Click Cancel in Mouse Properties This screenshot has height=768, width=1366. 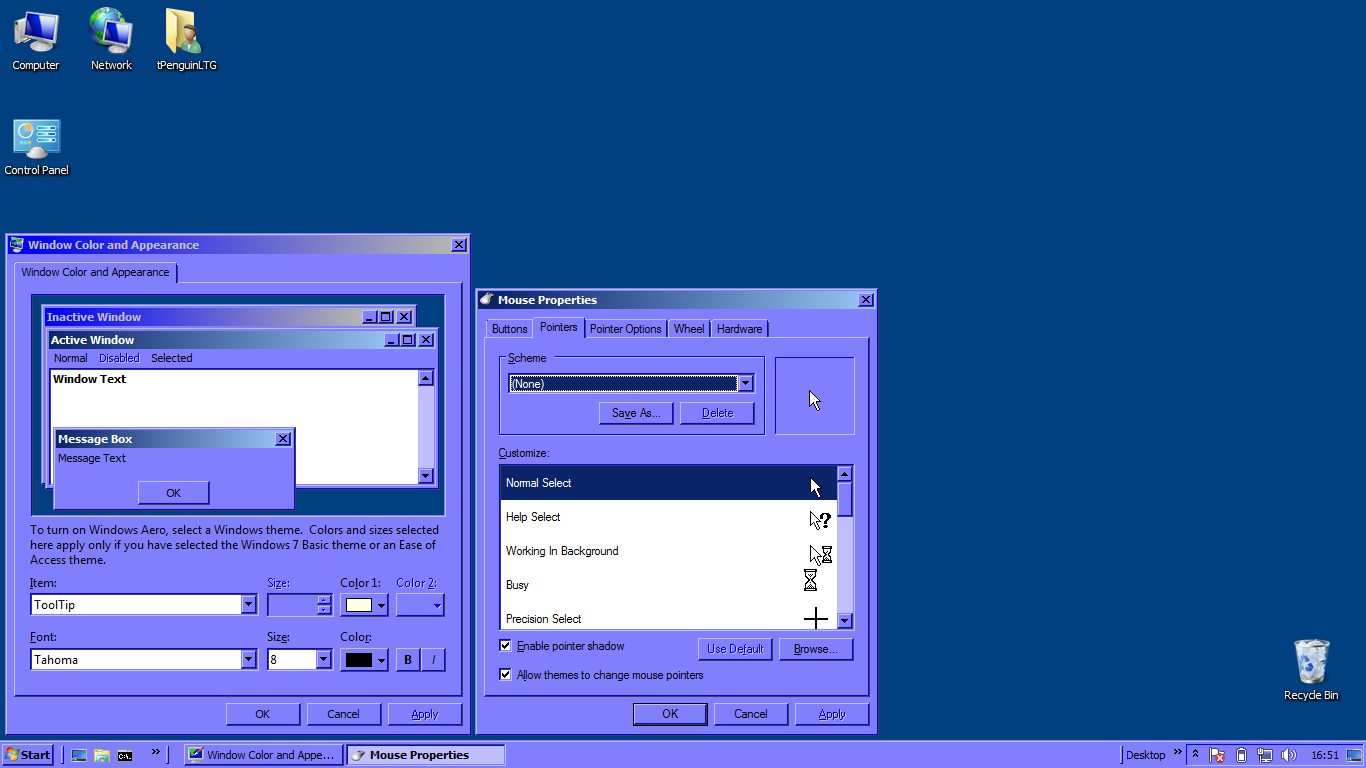click(751, 714)
